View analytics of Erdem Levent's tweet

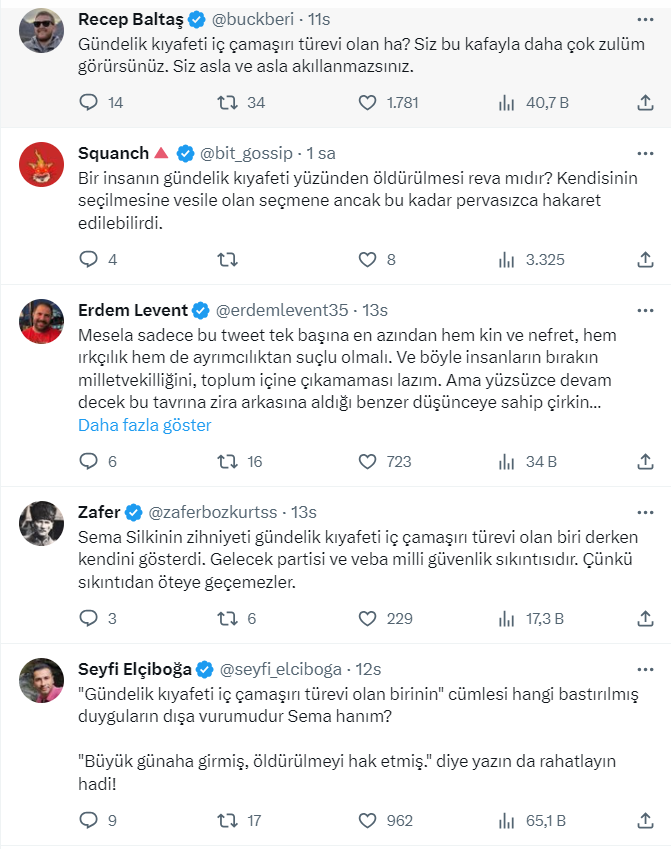[x=507, y=461]
